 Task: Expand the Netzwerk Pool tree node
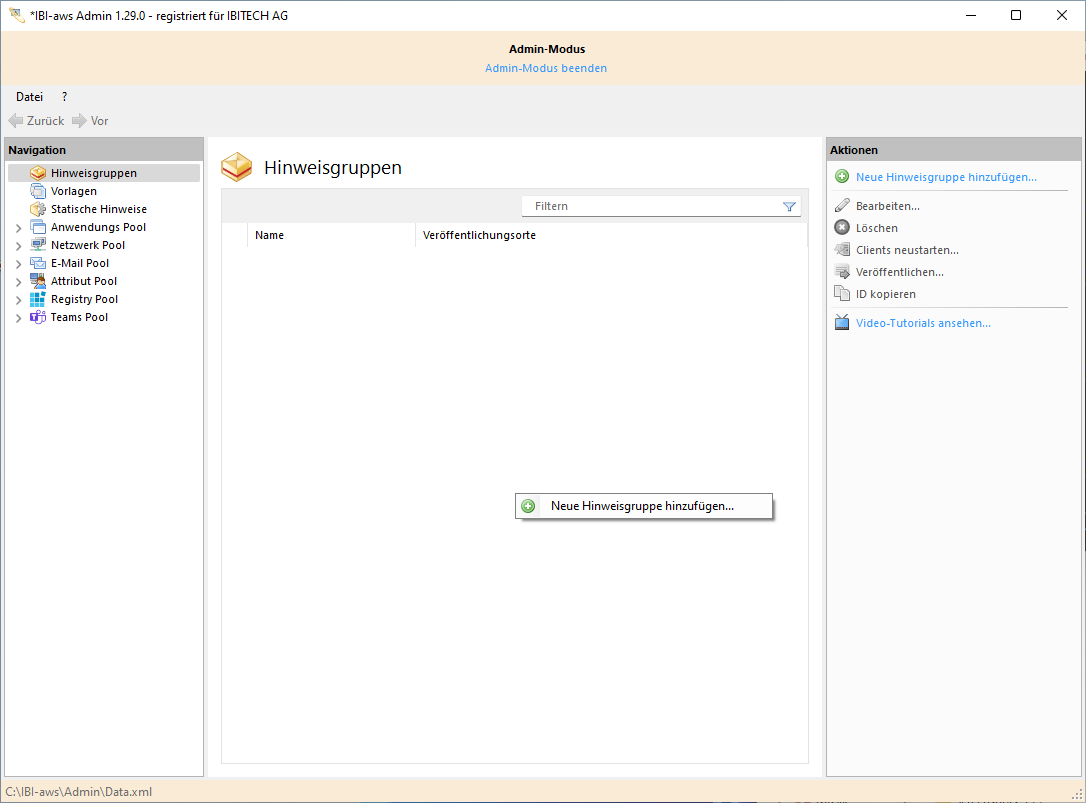[18, 246]
